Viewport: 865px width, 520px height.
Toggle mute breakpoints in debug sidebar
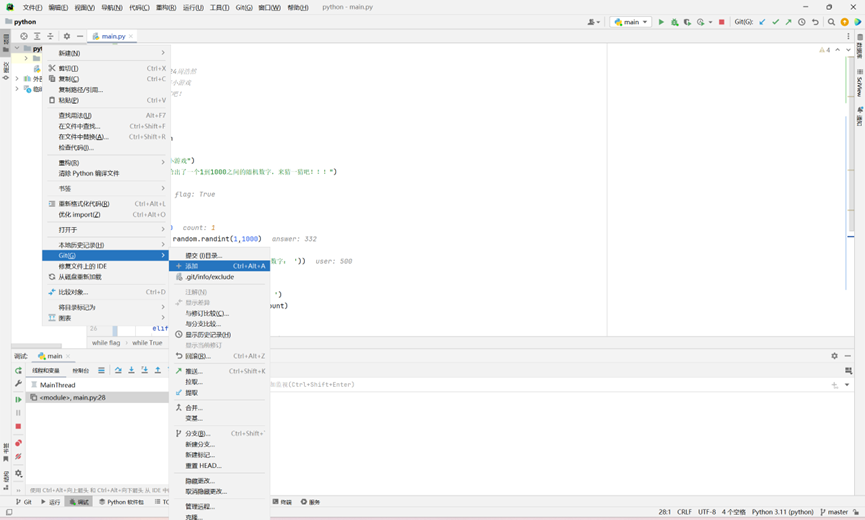(18, 457)
